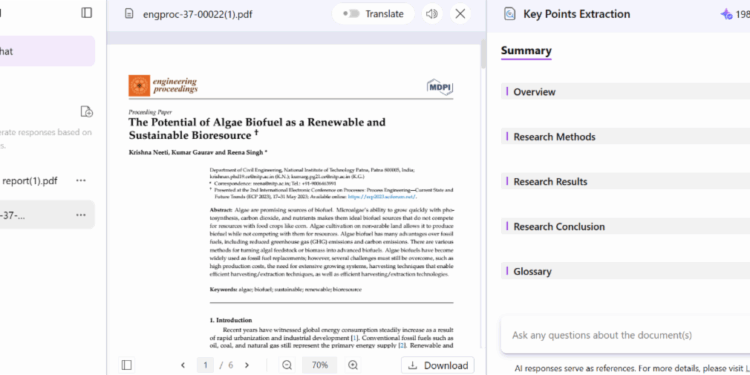Toggle the PDF thumbnail sidebar icon

pyautogui.click(x=127, y=365)
